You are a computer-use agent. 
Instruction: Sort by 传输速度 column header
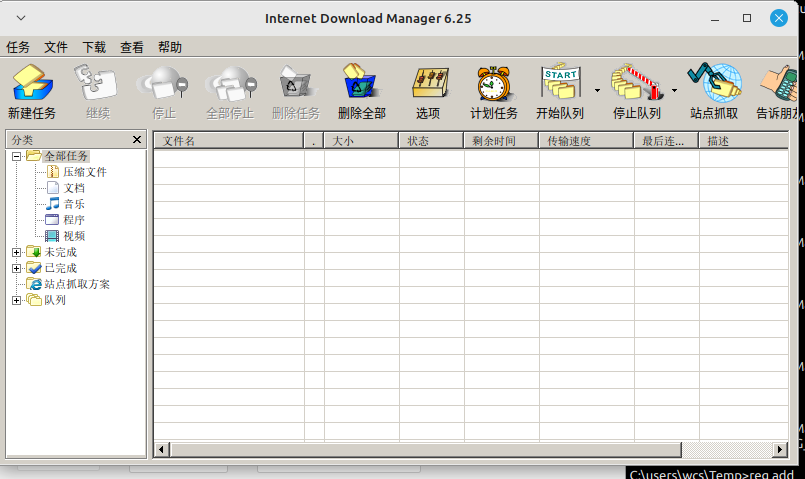tap(586, 141)
